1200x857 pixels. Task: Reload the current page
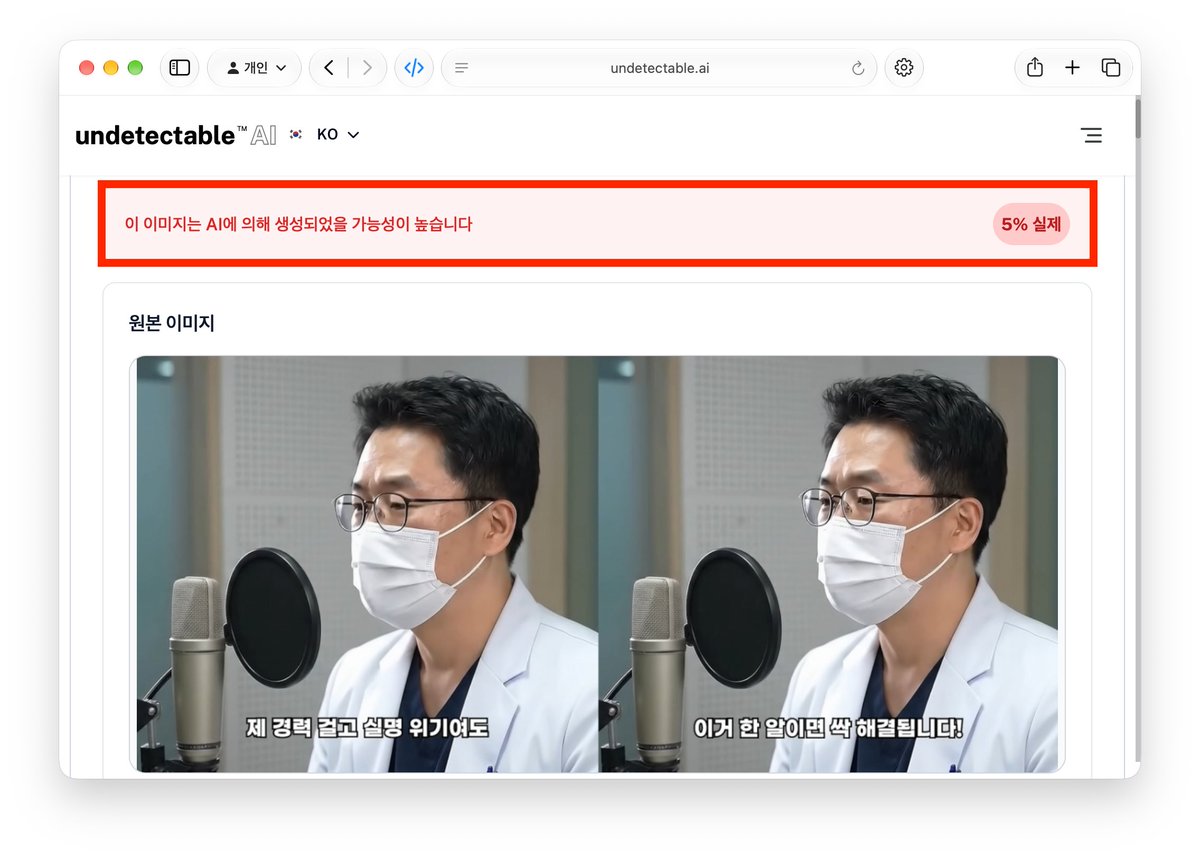click(x=857, y=68)
